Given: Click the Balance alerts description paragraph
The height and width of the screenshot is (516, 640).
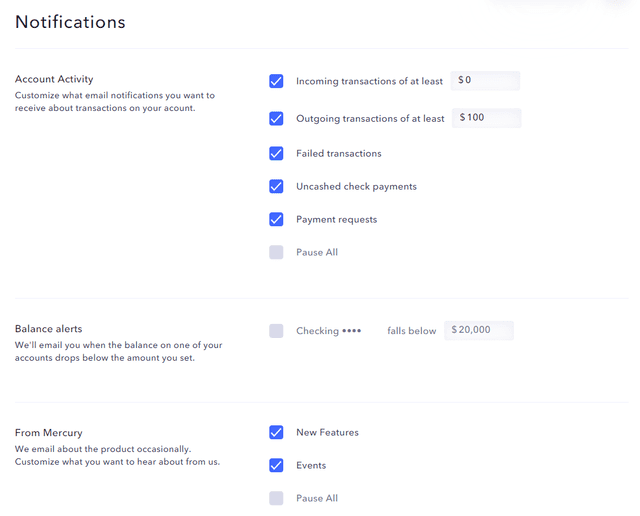Looking at the screenshot, I should coord(118,351).
